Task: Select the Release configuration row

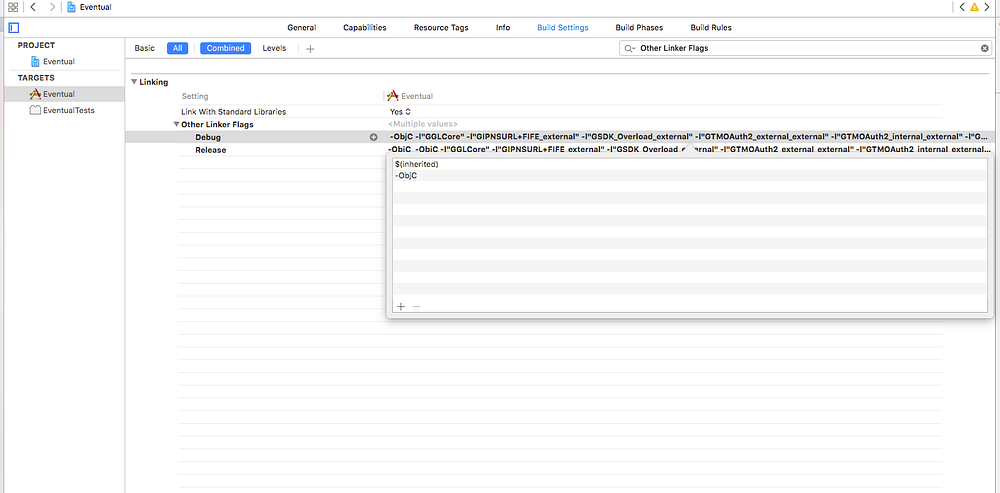Action: [210, 150]
